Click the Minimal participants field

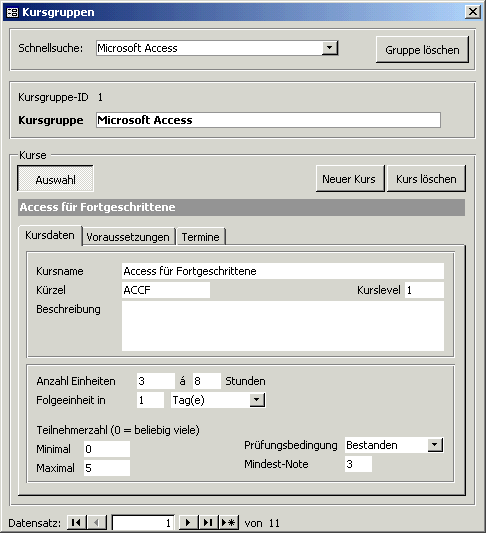(x=107, y=449)
